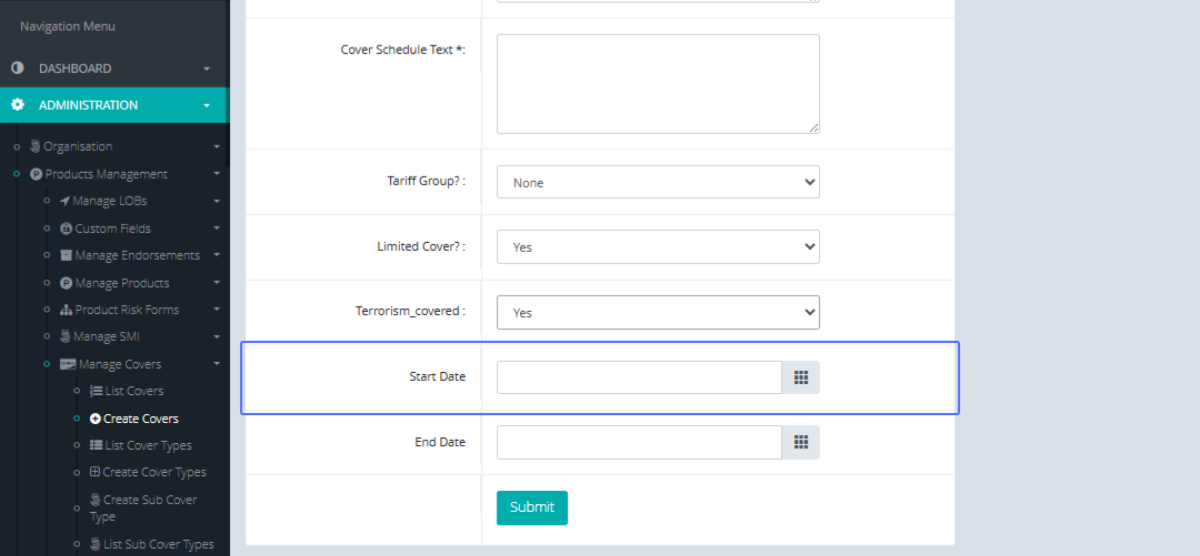Open the Limited Cover dropdown
The width and height of the screenshot is (1200, 556).
coord(657,247)
